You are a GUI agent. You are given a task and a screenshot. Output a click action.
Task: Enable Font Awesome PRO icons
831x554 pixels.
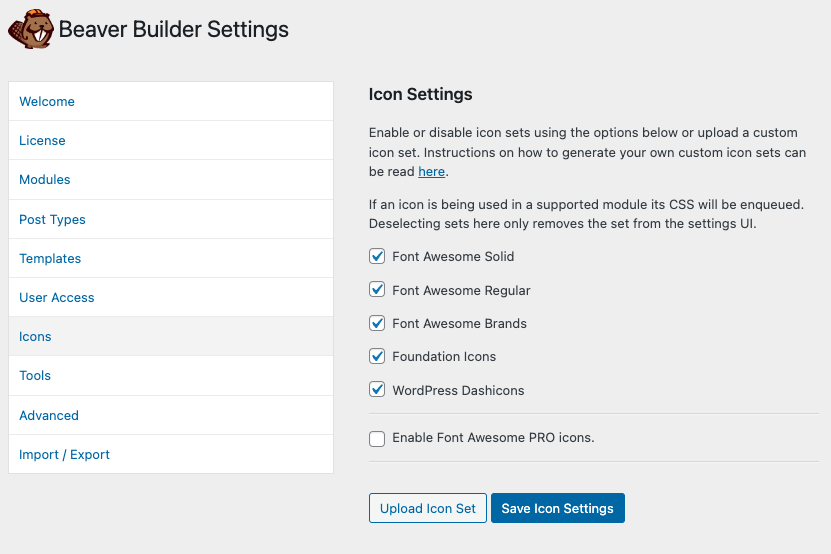[377, 438]
